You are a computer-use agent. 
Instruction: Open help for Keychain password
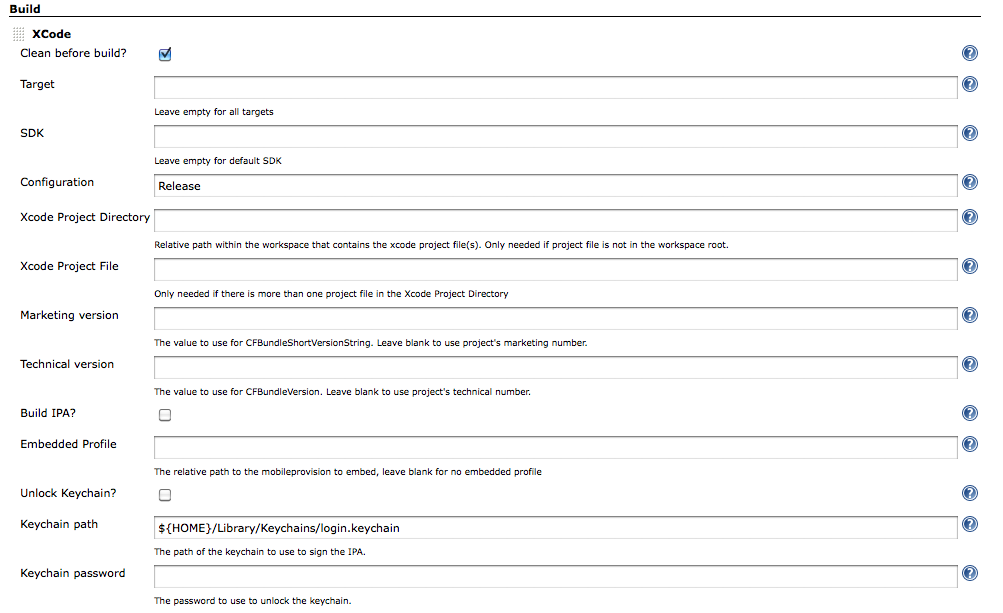969,574
